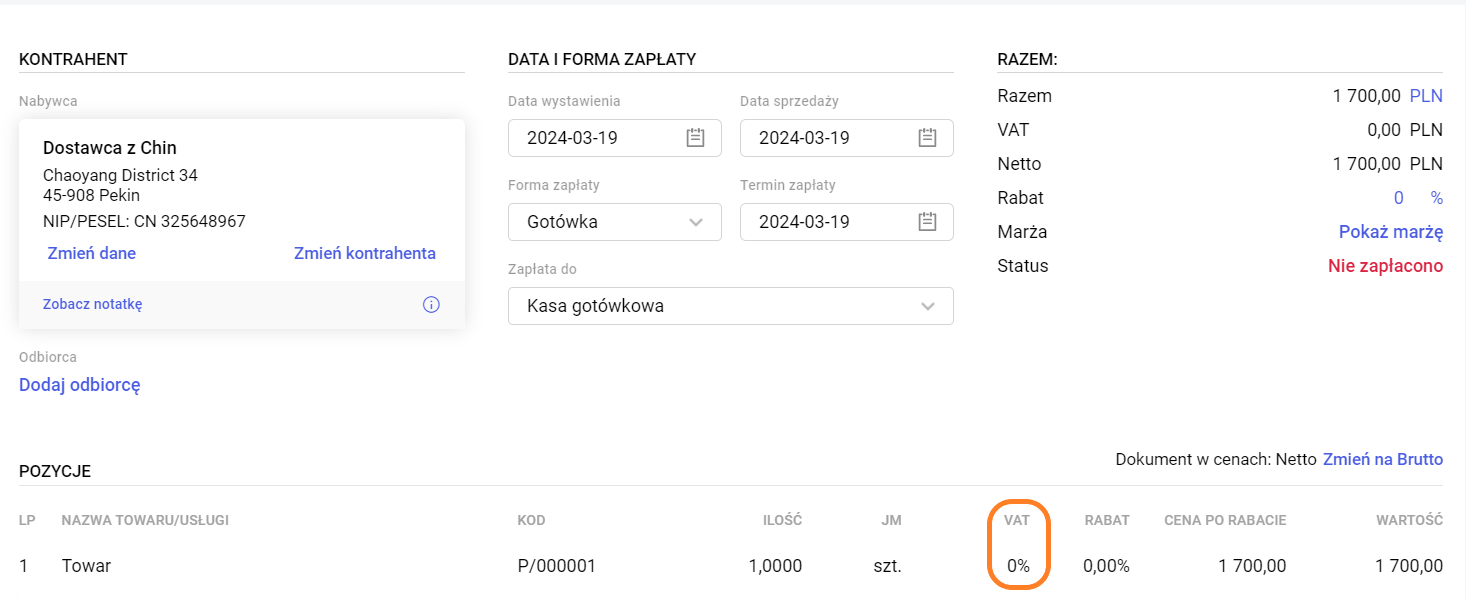Switch prices with Zmień na Brutto

click(1382, 459)
